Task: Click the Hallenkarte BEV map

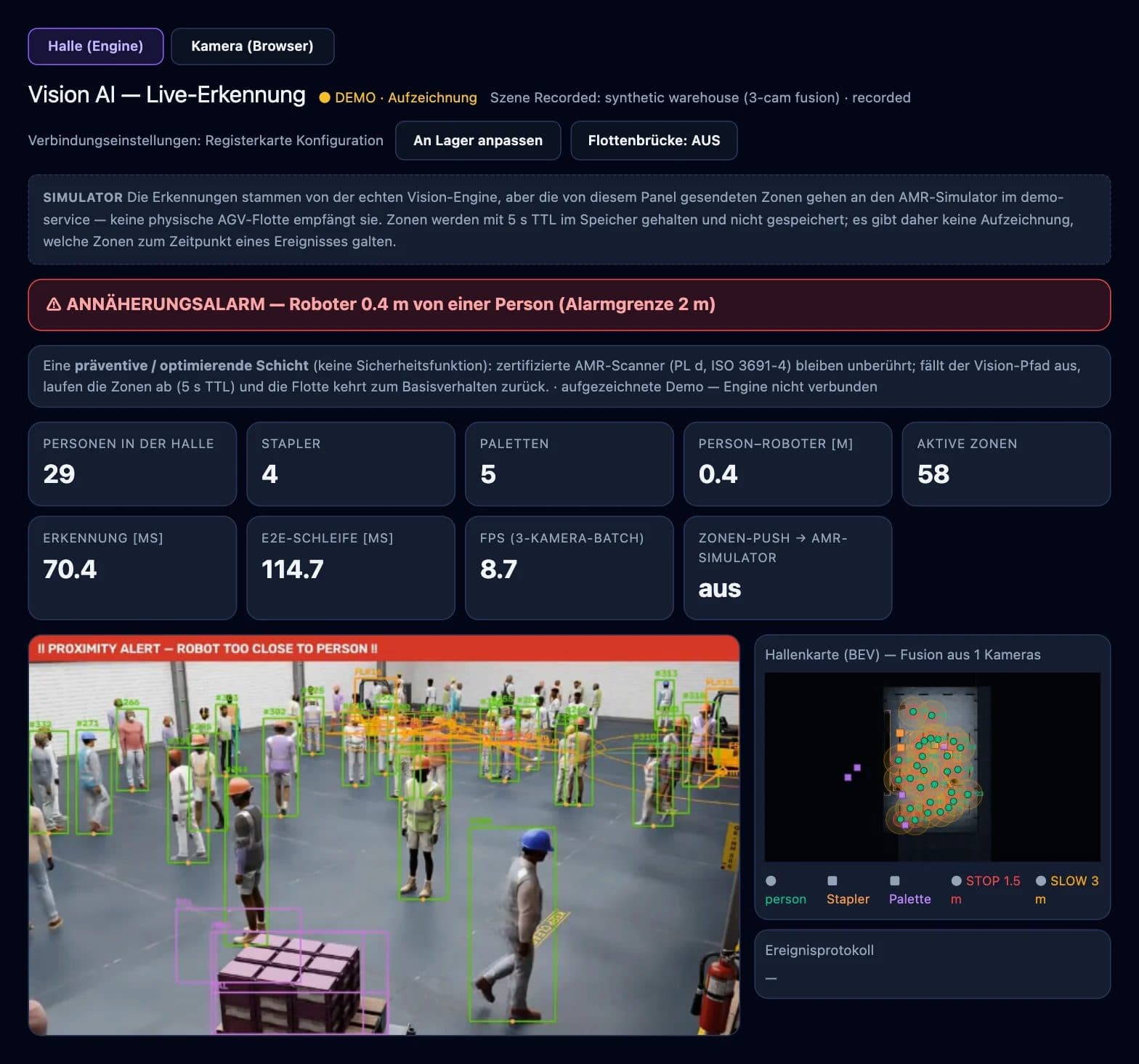Action: [x=933, y=767]
